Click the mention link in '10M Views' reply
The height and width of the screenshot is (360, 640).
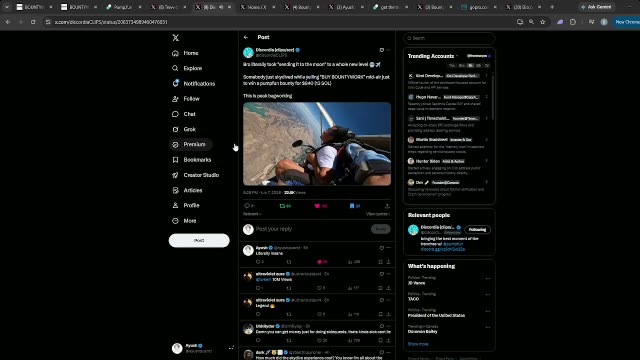tap(263, 280)
